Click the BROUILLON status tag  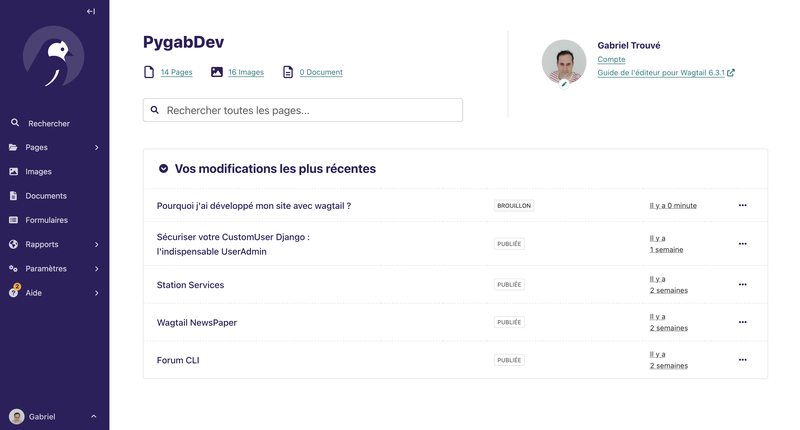[514, 206]
